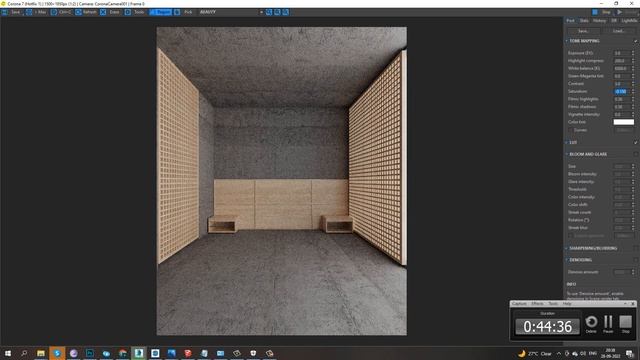Screen dimensions: 640x360
Task: Expand the SHARPENING/BLURRING section
Action: pos(567,248)
